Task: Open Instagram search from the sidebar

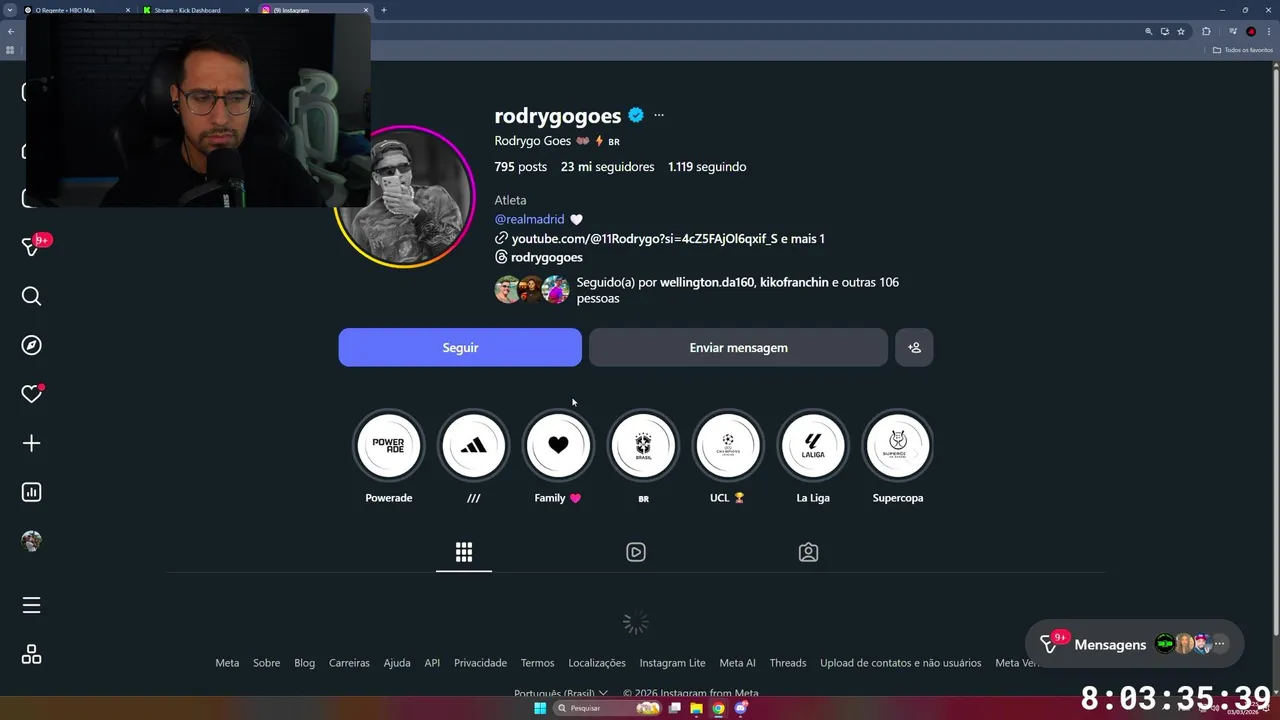Action: click(x=31, y=296)
